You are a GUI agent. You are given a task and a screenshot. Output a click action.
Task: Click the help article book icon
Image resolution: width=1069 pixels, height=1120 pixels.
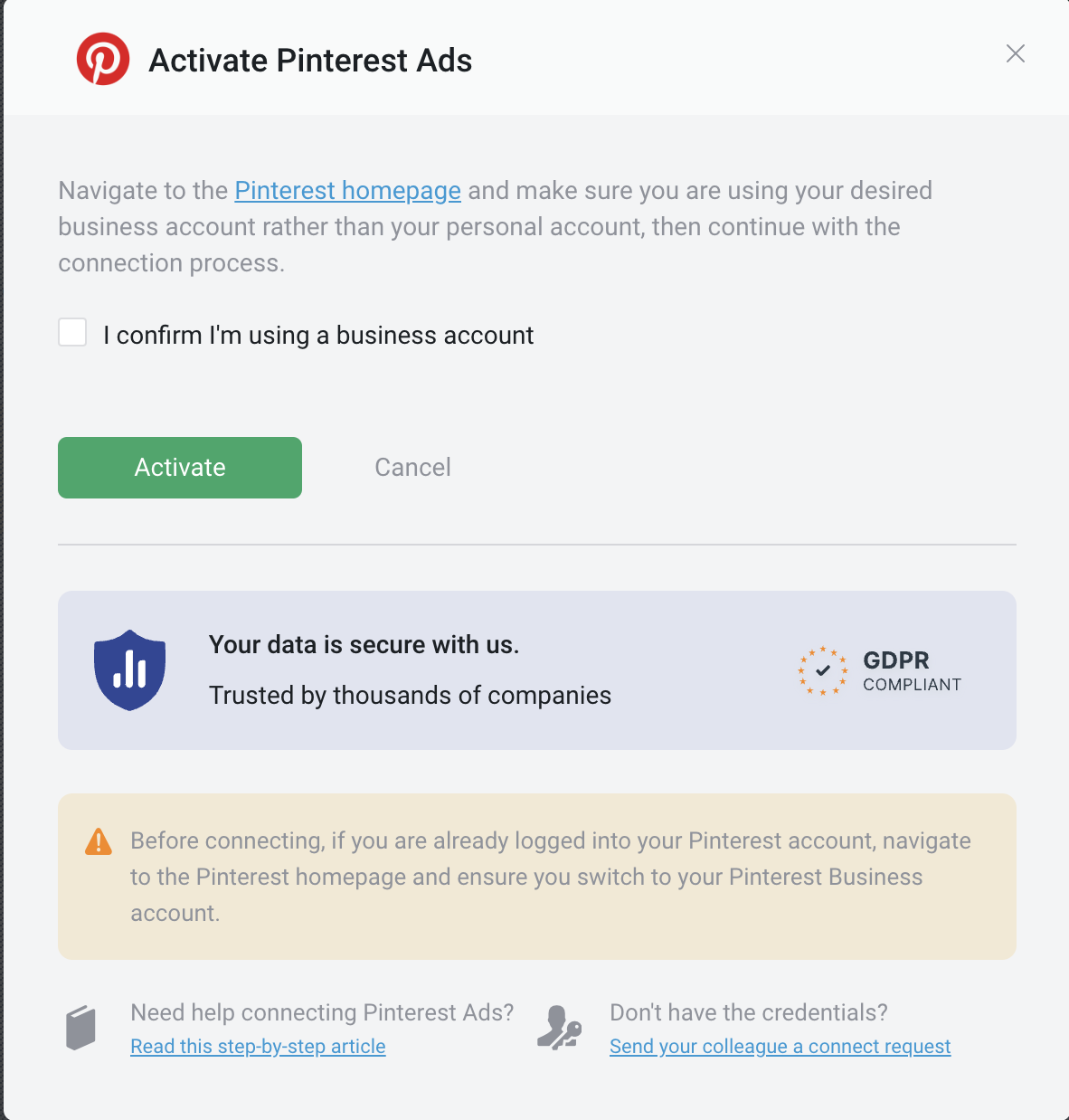tap(80, 1026)
